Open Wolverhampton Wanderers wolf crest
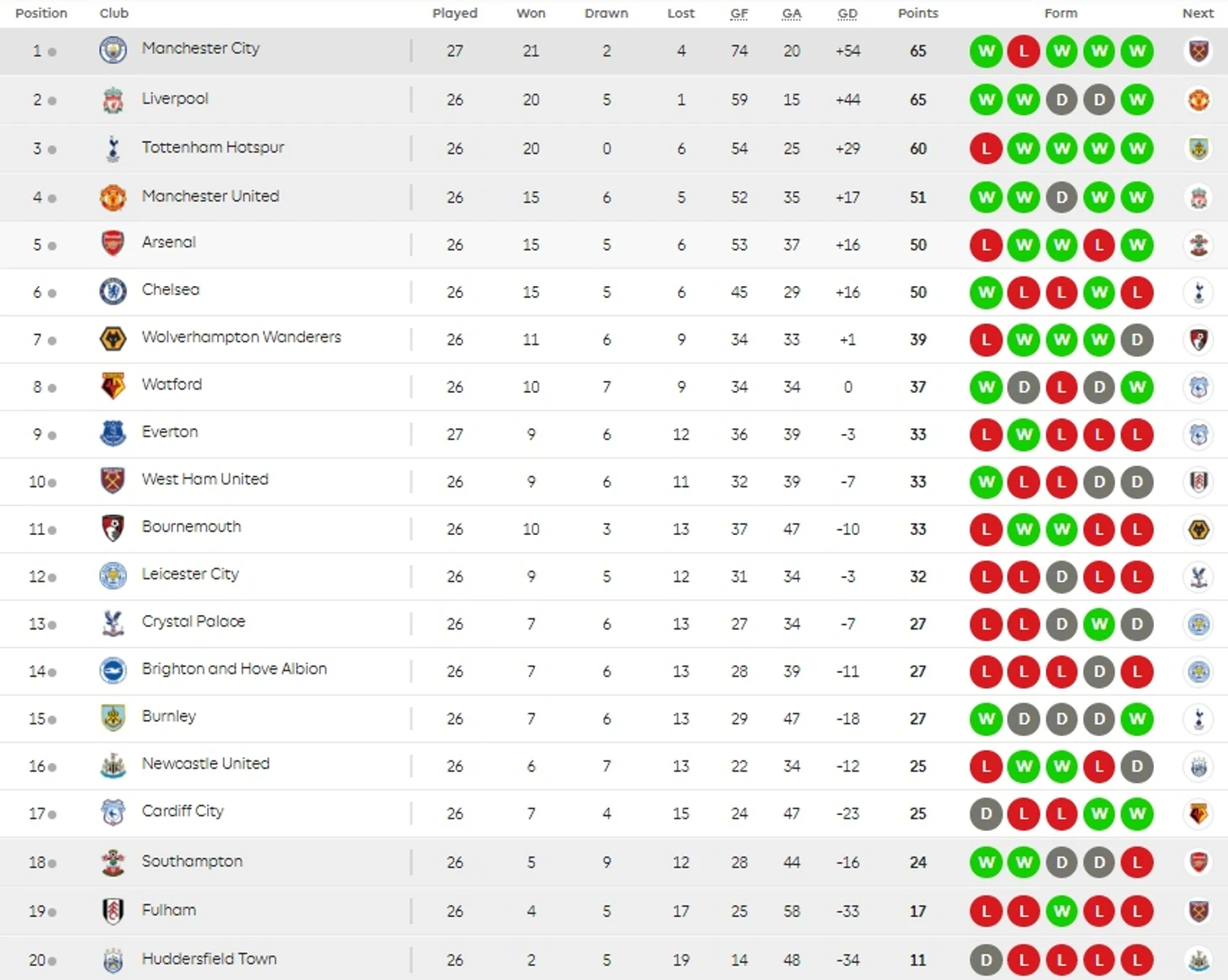Viewport: 1228px width, 980px height. pos(113,339)
